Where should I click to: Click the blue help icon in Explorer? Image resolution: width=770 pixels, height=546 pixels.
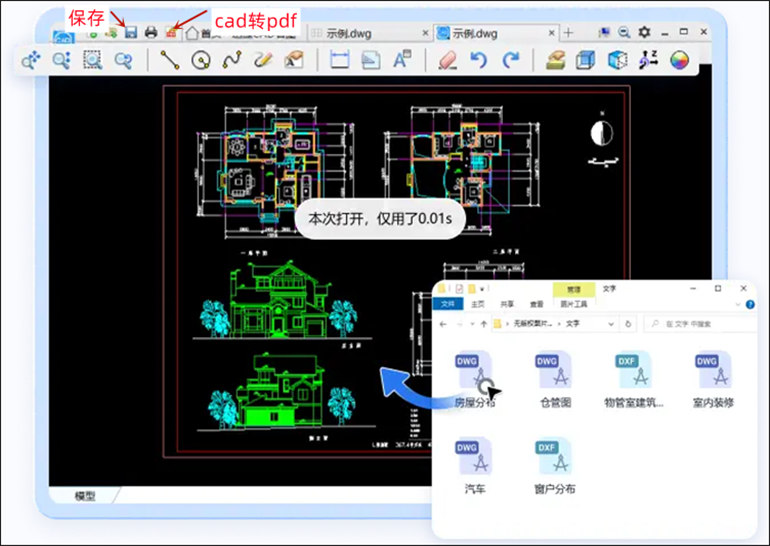coord(750,304)
